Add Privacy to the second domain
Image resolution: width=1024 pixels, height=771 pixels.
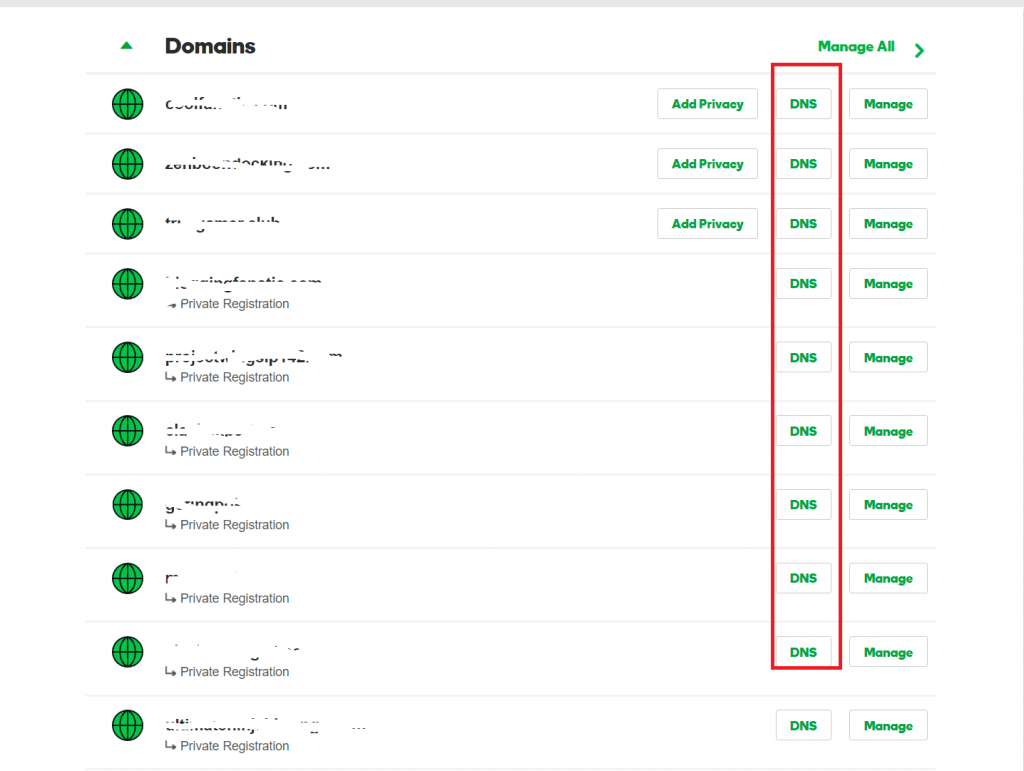pyautogui.click(x=707, y=164)
